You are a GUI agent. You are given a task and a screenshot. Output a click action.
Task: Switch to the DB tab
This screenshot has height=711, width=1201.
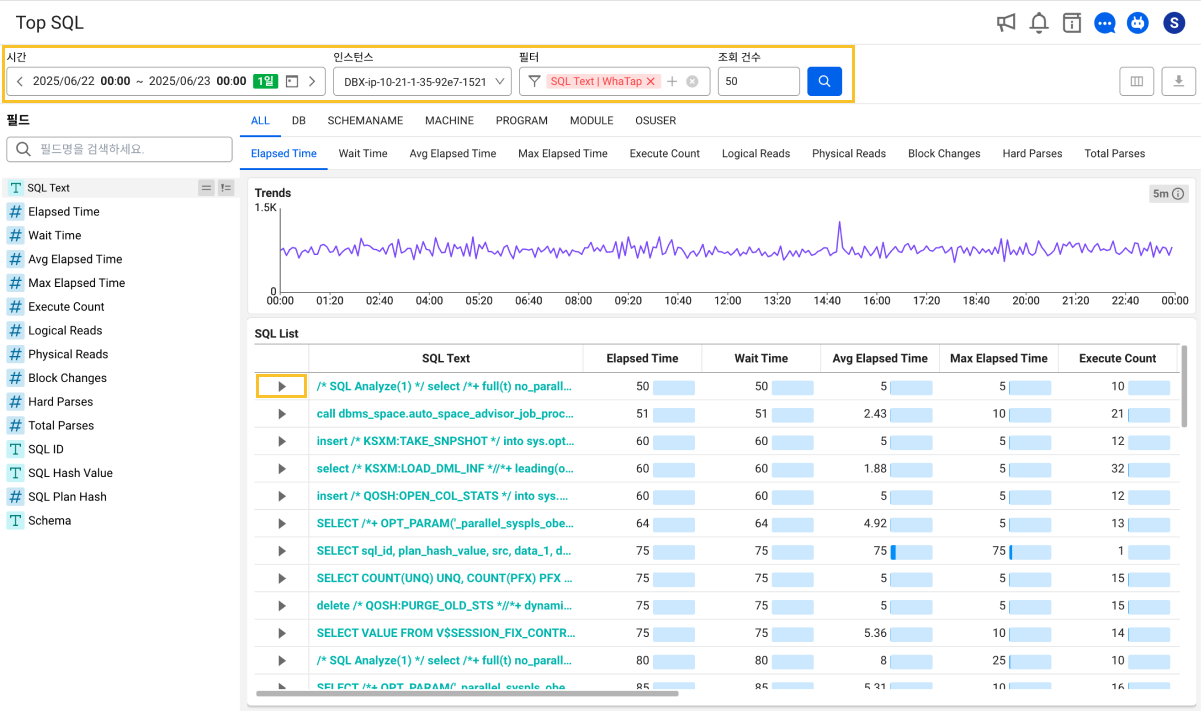coord(299,120)
